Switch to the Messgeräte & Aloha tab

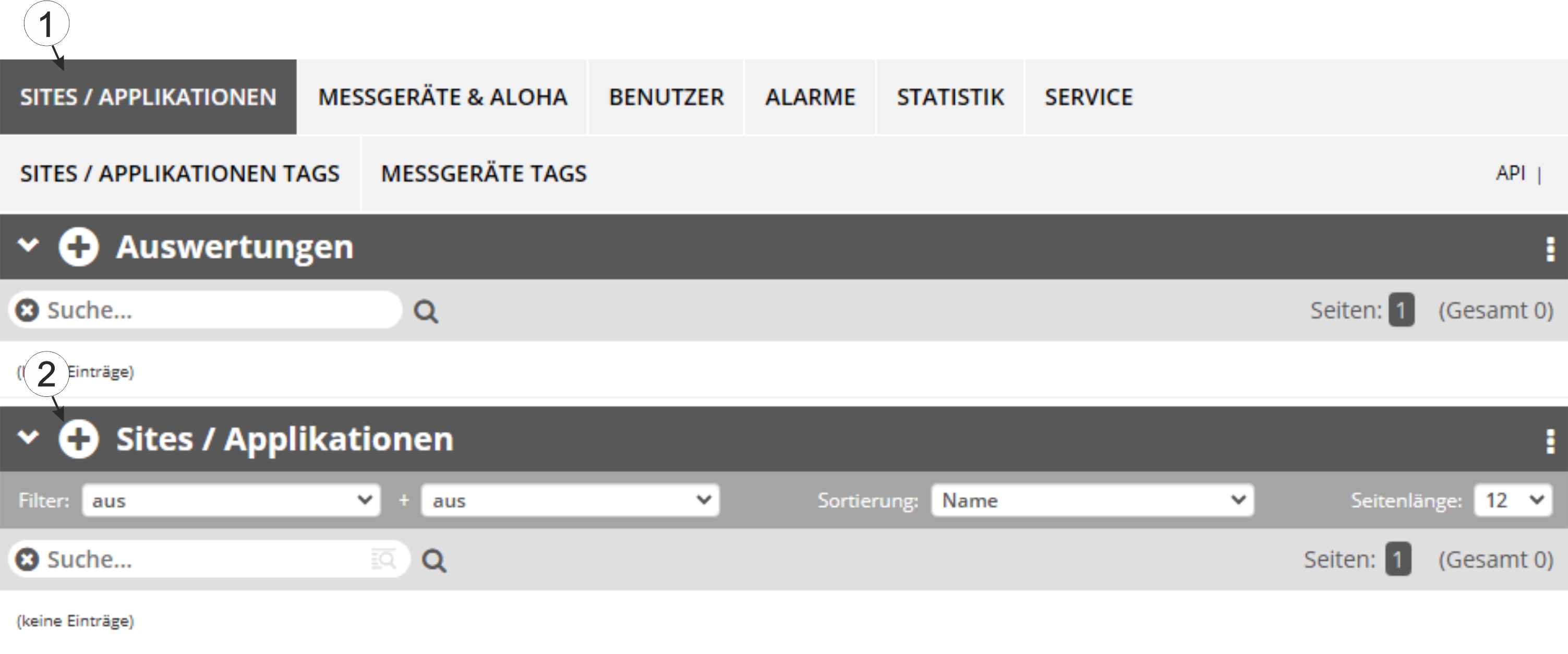442,98
